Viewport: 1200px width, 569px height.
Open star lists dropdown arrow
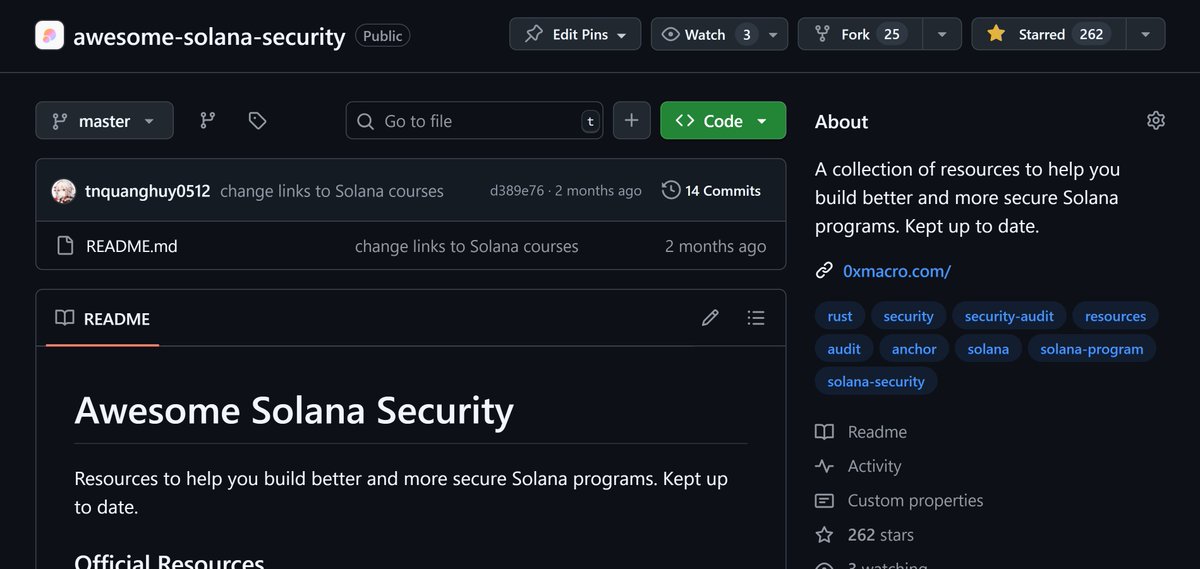[1145, 34]
